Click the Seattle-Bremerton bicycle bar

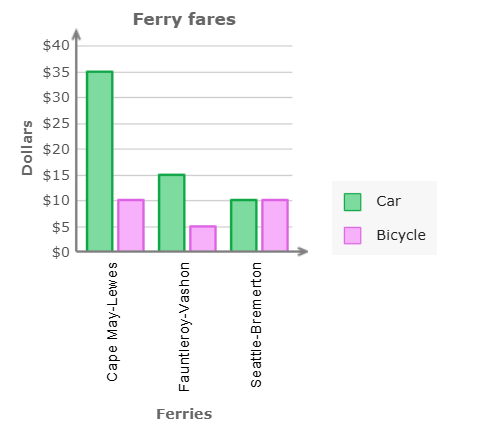click(275, 225)
